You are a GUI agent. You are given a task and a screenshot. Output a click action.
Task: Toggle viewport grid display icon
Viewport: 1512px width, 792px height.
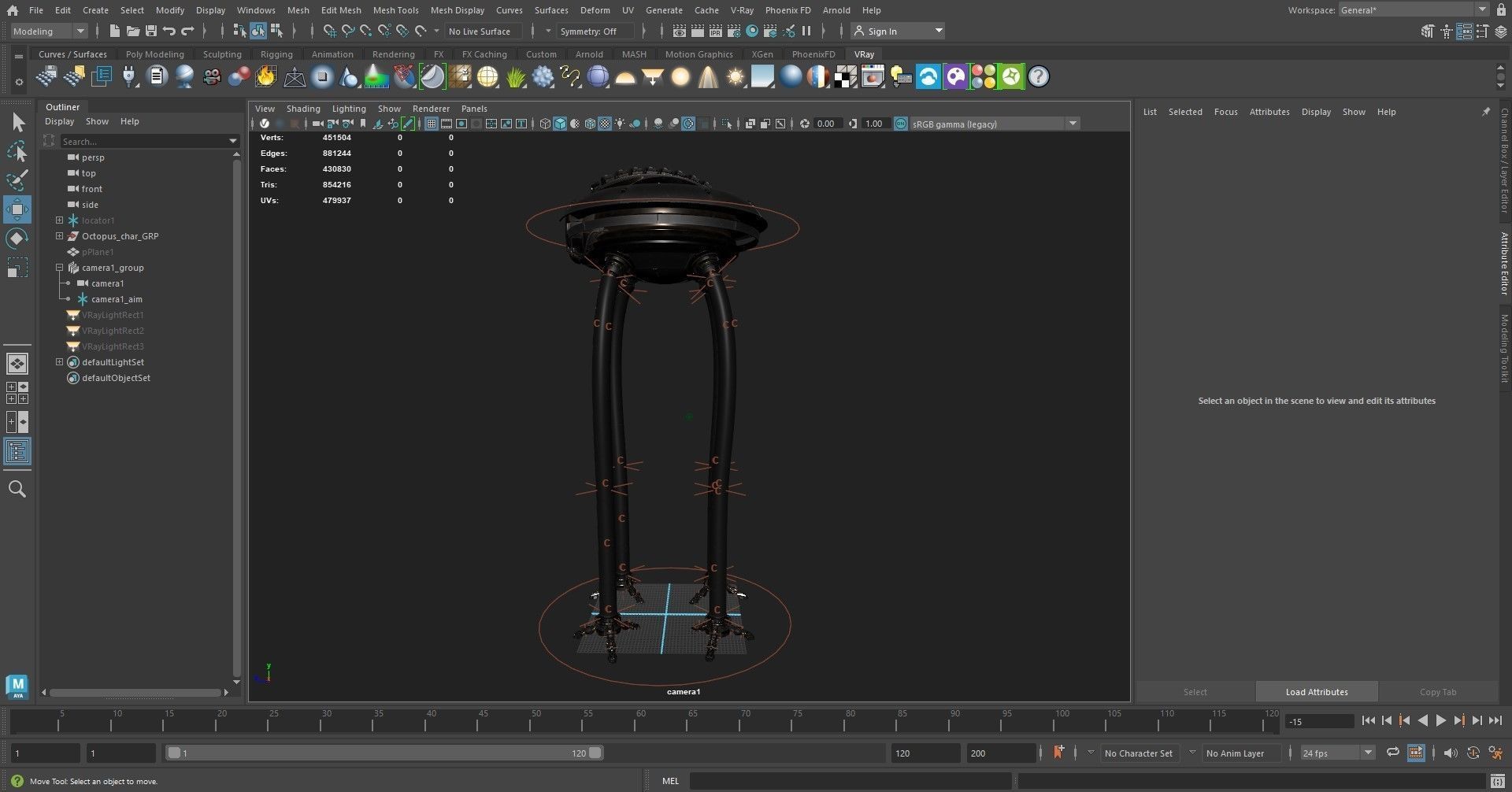click(431, 124)
